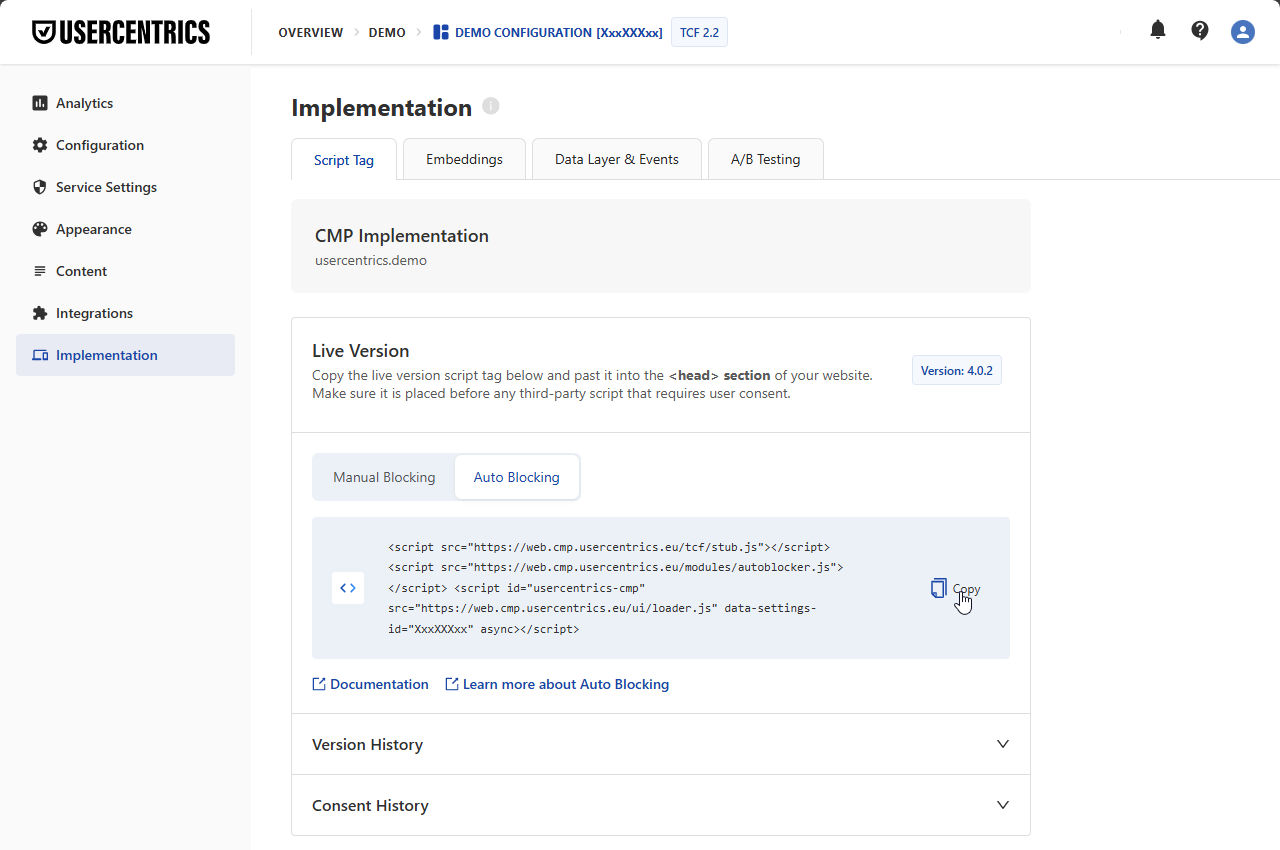Open Service Settings in the sidebar
This screenshot has height=850, width=1280.
tap(125, 187)
